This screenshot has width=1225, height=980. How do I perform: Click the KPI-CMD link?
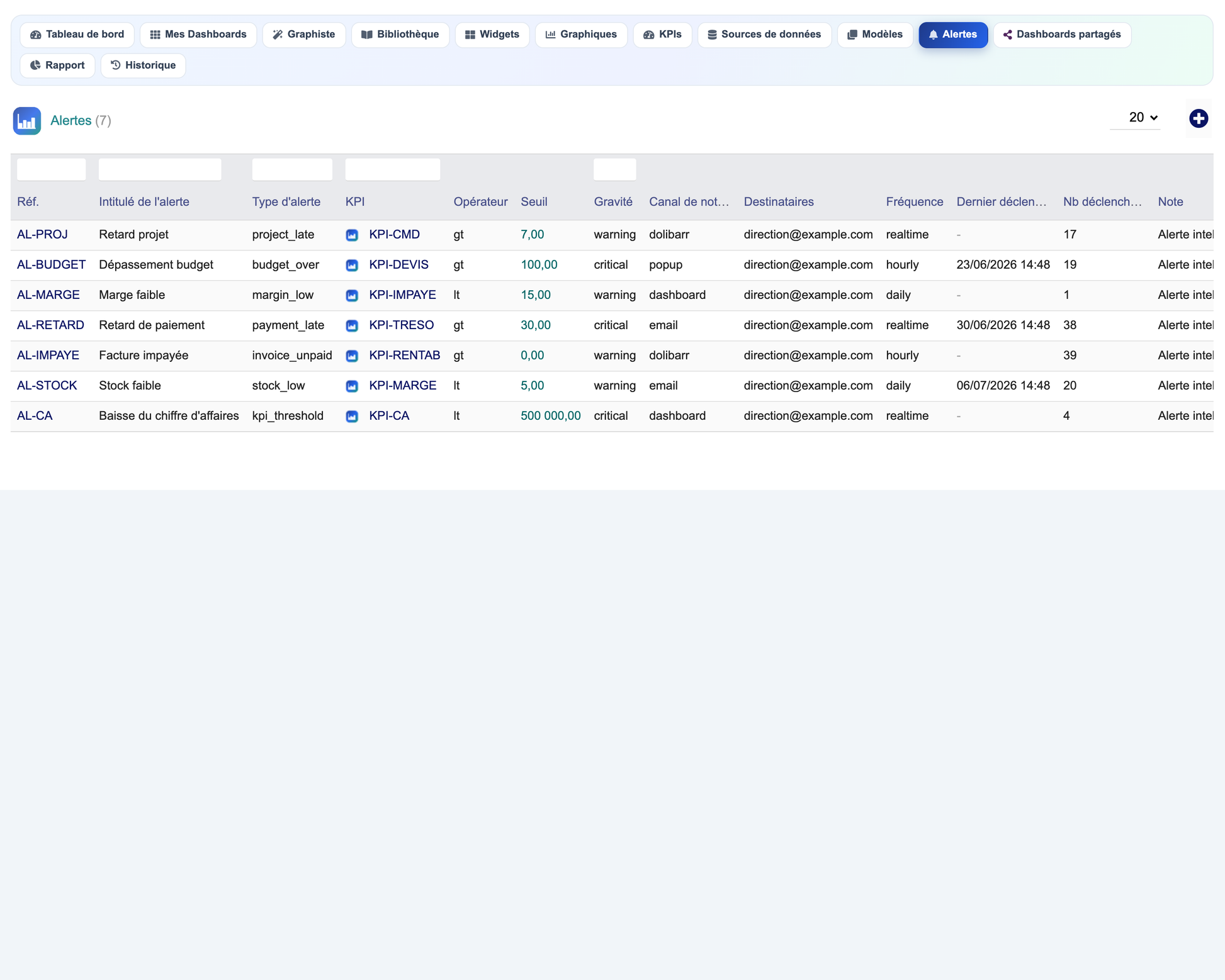point(394,235)
